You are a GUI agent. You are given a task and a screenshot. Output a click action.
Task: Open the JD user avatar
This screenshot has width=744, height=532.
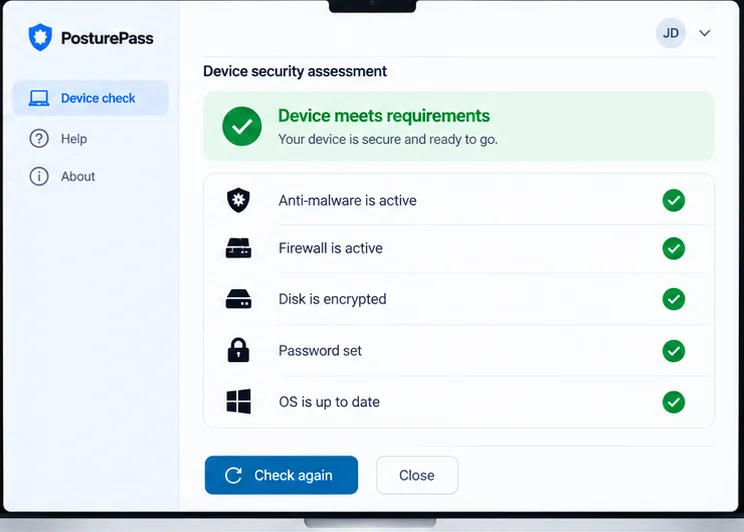point(670,33)
